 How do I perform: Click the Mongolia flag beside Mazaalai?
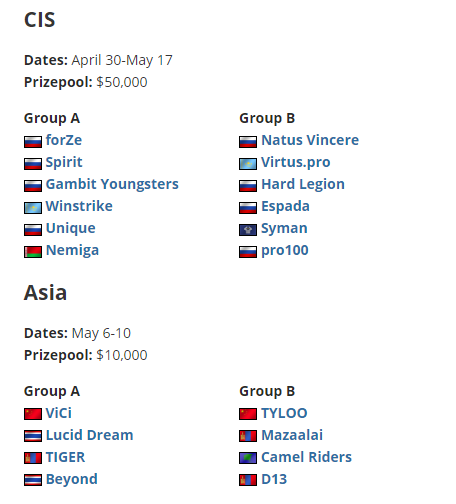point(248,436)
